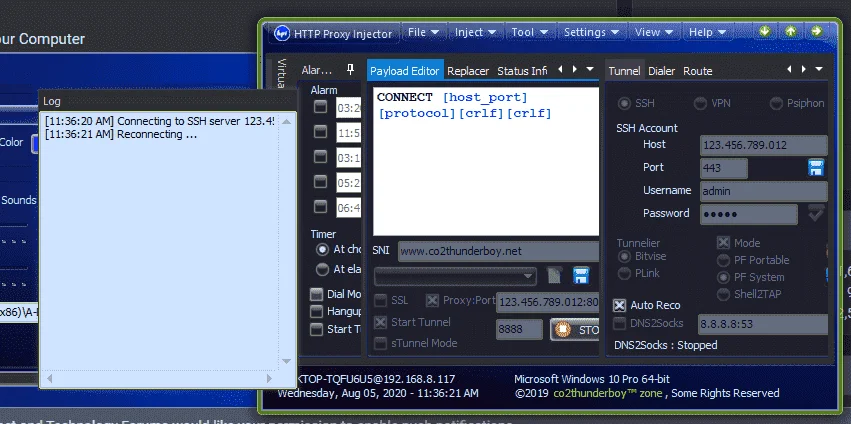Toggle the Start Tunnel checkbox
This screenshot has width=851, height=424.
[x=380, y=322]
